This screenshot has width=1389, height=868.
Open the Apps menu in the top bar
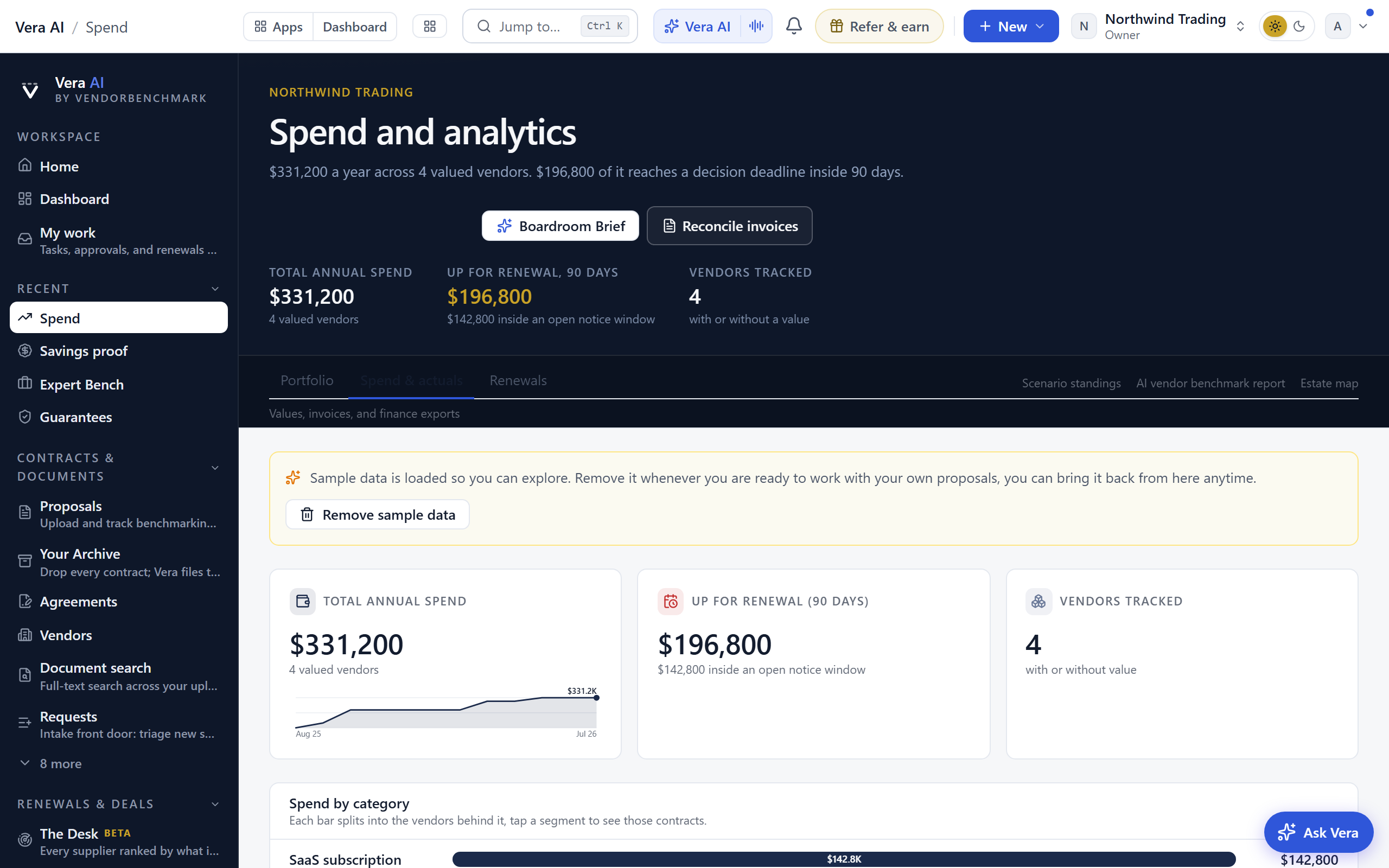pos(278,27)
